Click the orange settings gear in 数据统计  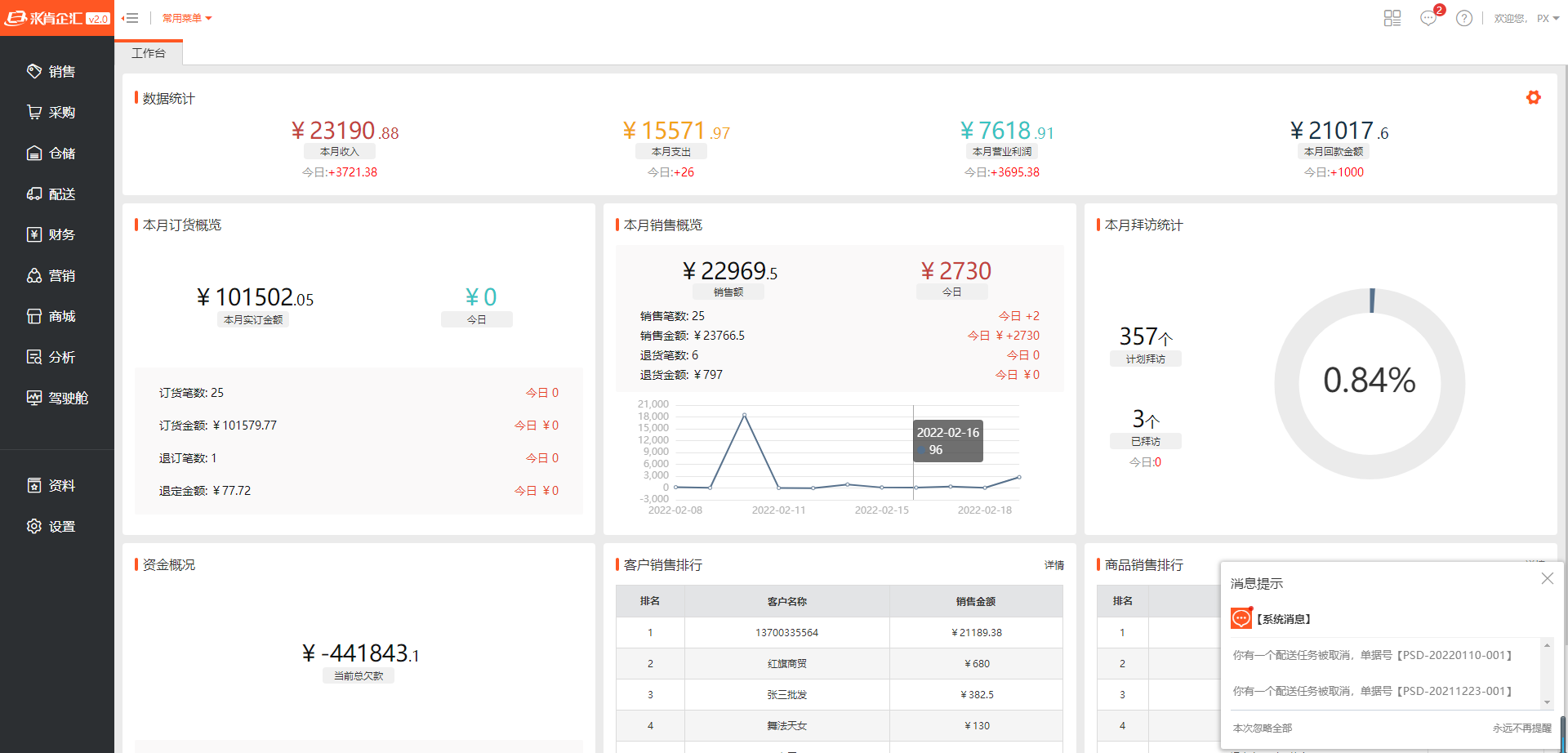[x=1533, y=98]
